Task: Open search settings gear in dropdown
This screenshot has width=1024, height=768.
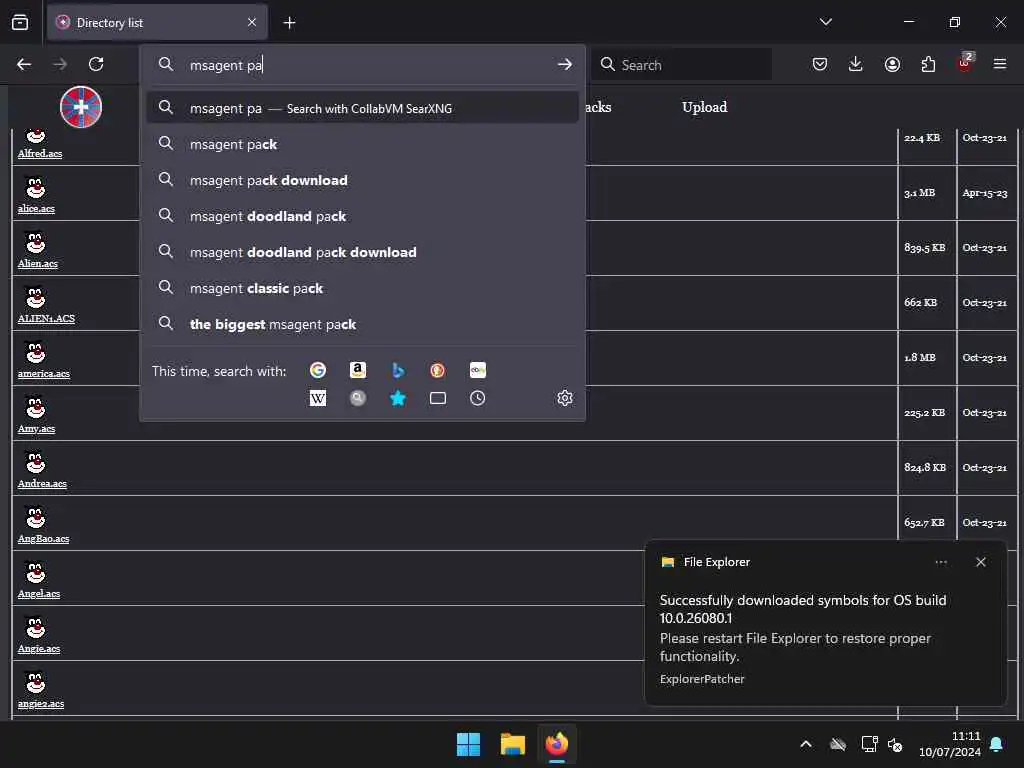Action: click(565, 398)
